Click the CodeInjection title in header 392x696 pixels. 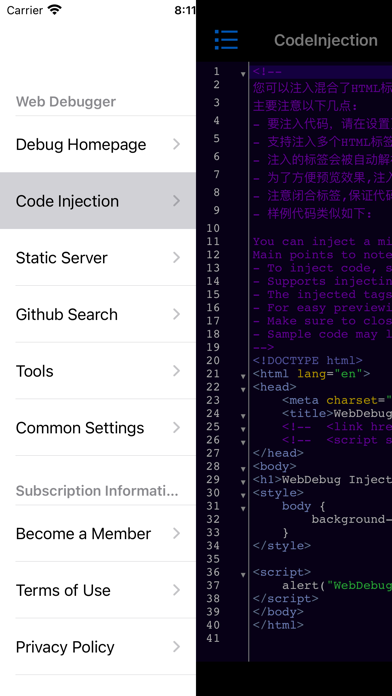click(x=325, y=40)
